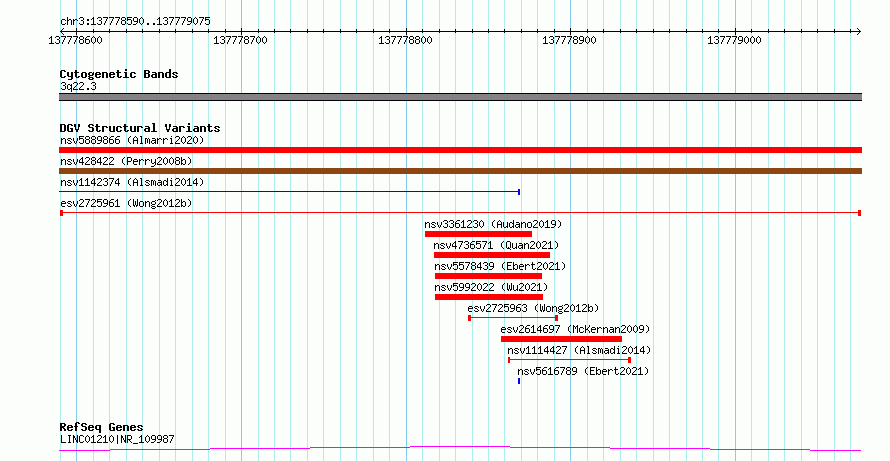
Task: Select the esv2614697 (McKernan2009) label
Action: click(x=575, y=329)
